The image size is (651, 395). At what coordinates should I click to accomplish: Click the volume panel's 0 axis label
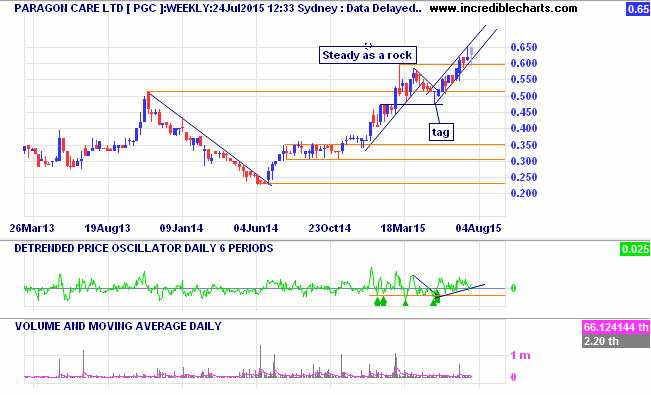click(x=514, y=377)
